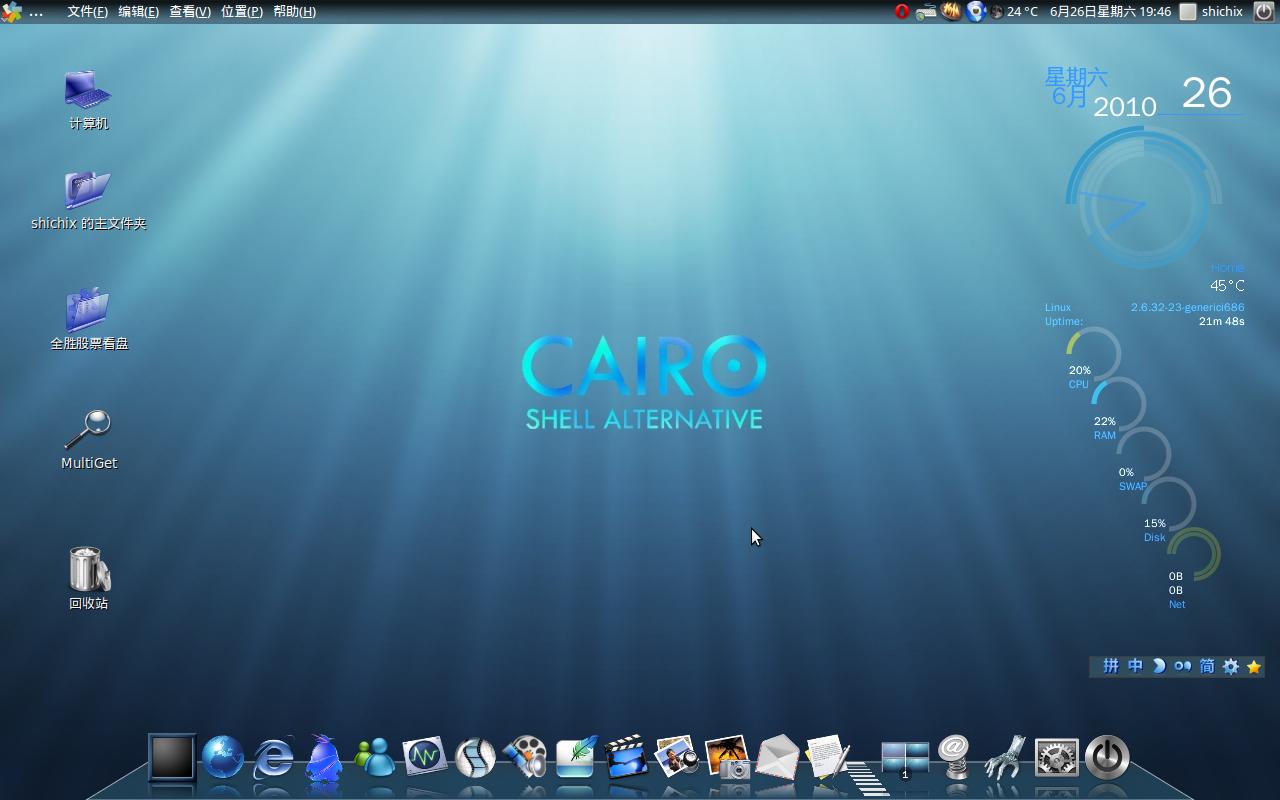Select the shichix 的主文件夹 folder
Image resolution: width=1280 pixels, height=800 pixels.
(x=88, y=200)
